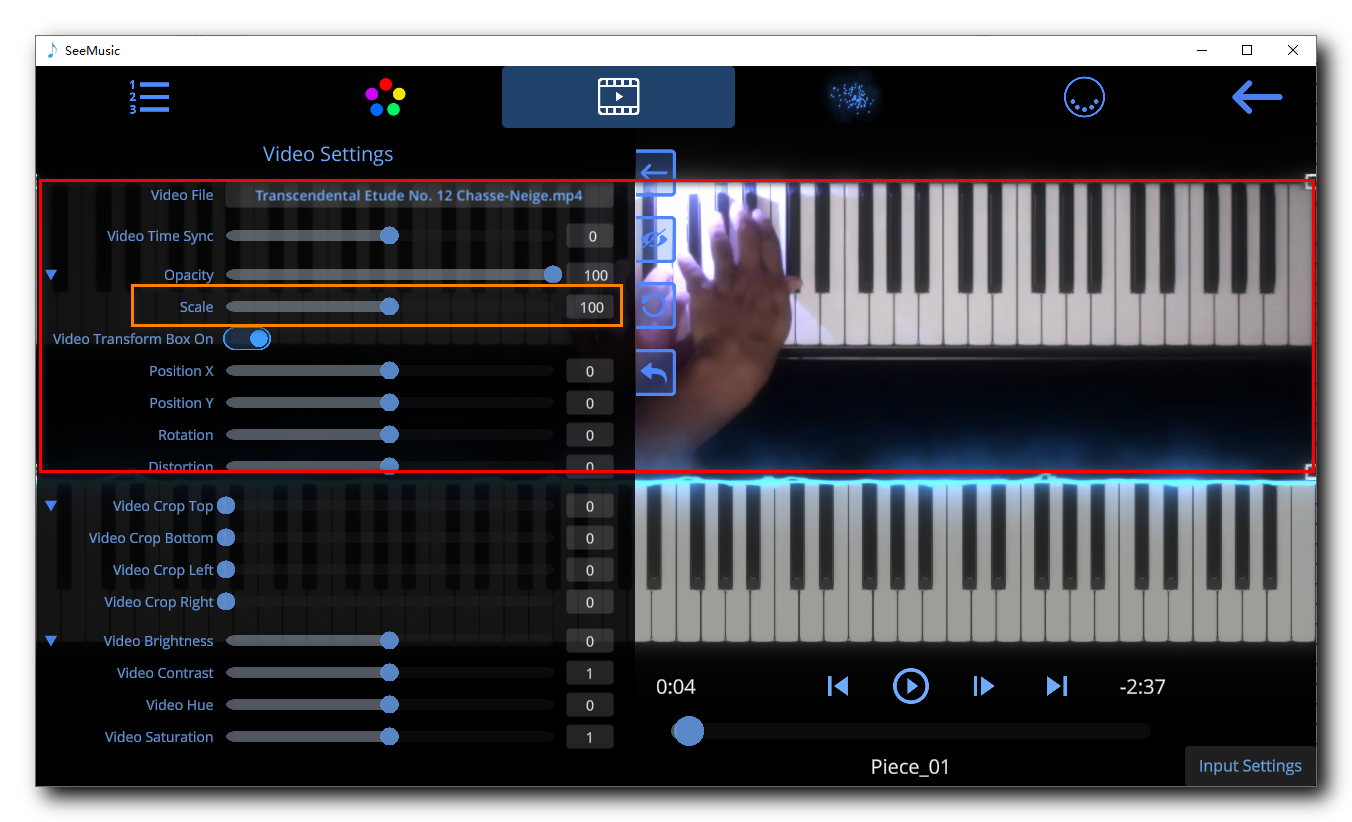Open Input Settings
The image size is (1352, 822).
point(1250,766)
